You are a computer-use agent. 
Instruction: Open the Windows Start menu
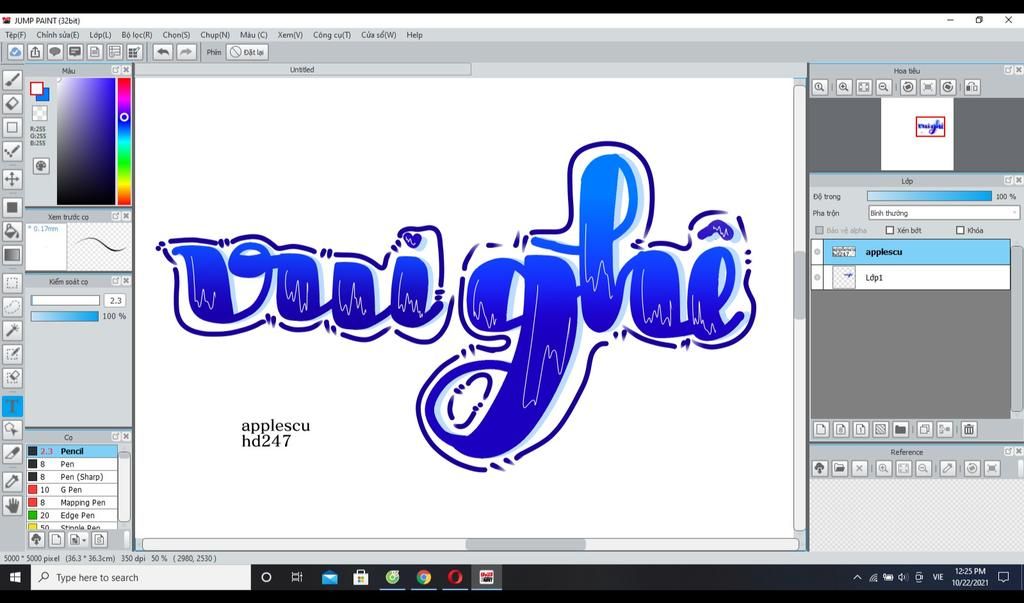click(15, 578)
